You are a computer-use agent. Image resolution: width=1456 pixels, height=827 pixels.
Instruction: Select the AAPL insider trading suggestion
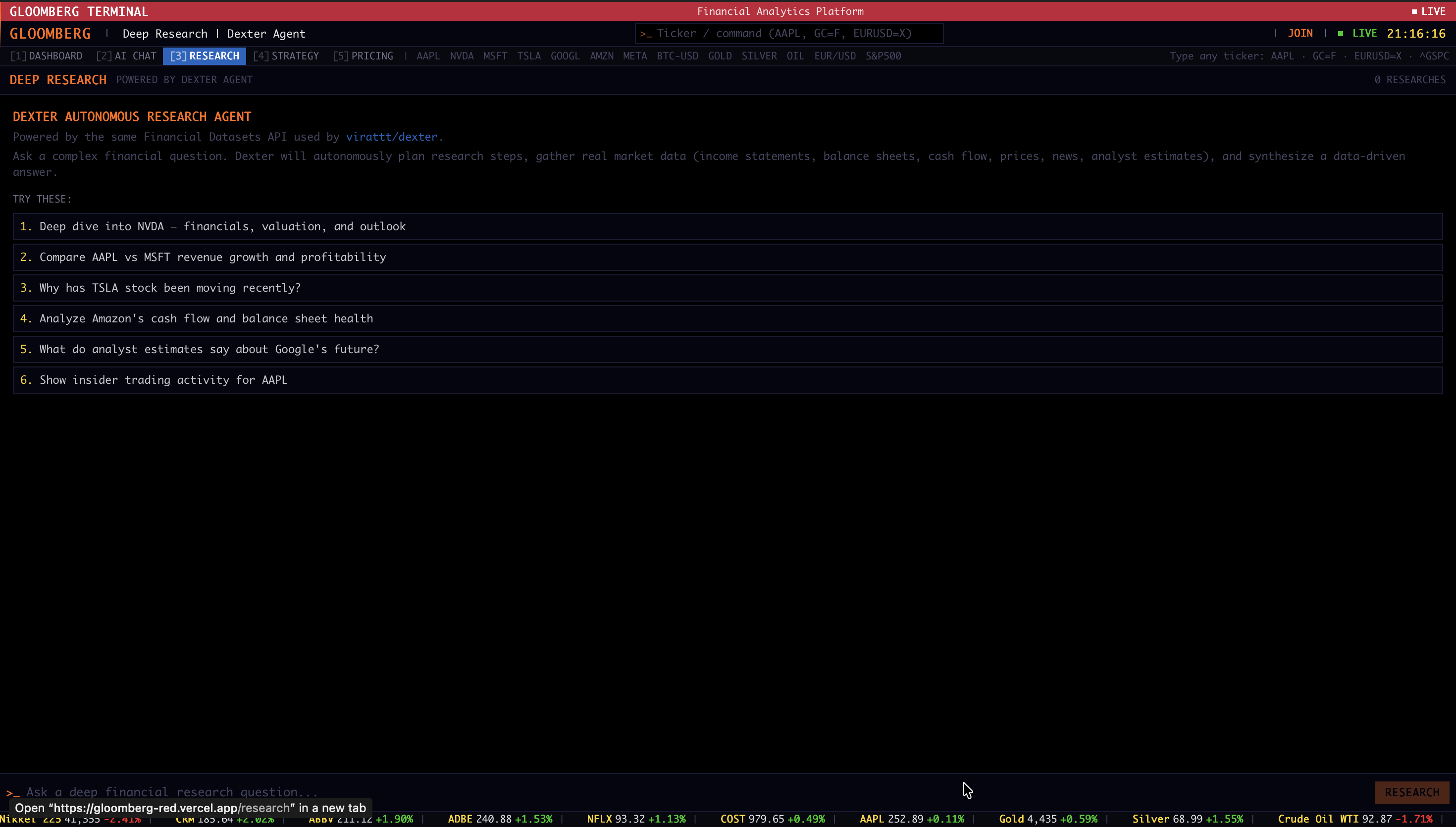(163, 380)
